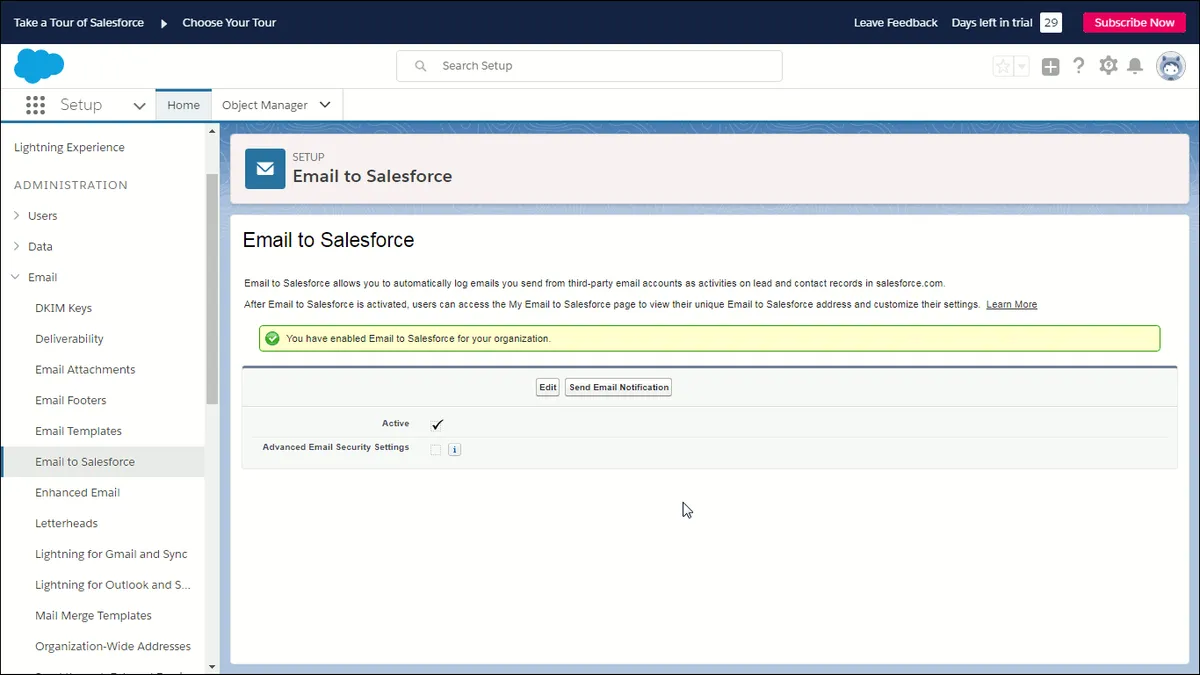1200x675 pixels.
Task: Open the Object Manager tab dropdown arrow
Action: pos(325,105)
